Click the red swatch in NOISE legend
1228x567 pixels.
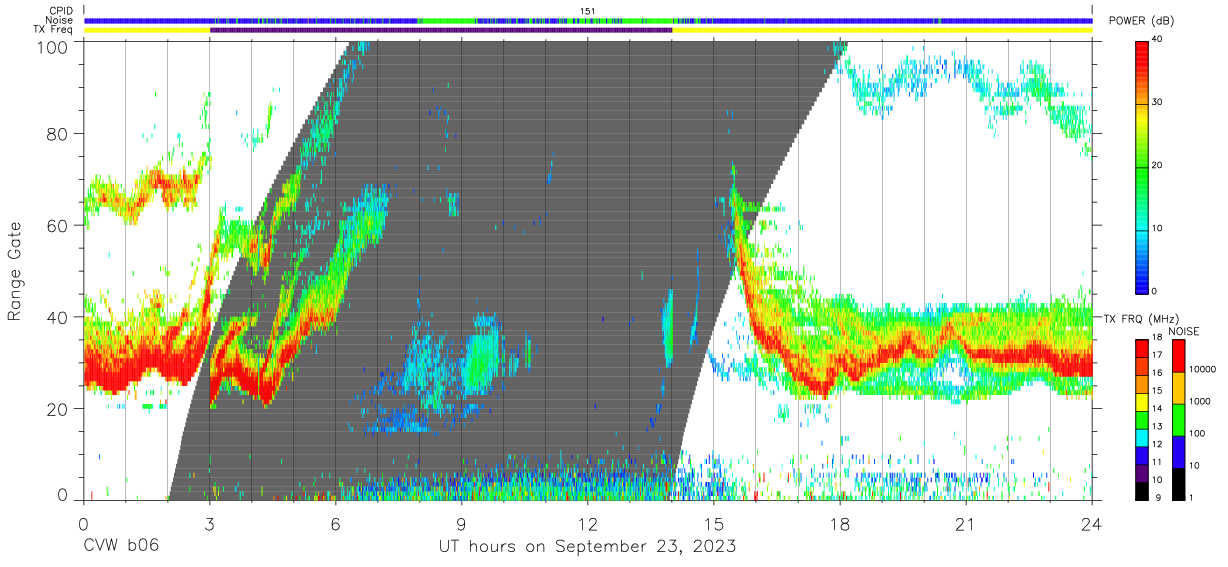(x=1178, y=355)
